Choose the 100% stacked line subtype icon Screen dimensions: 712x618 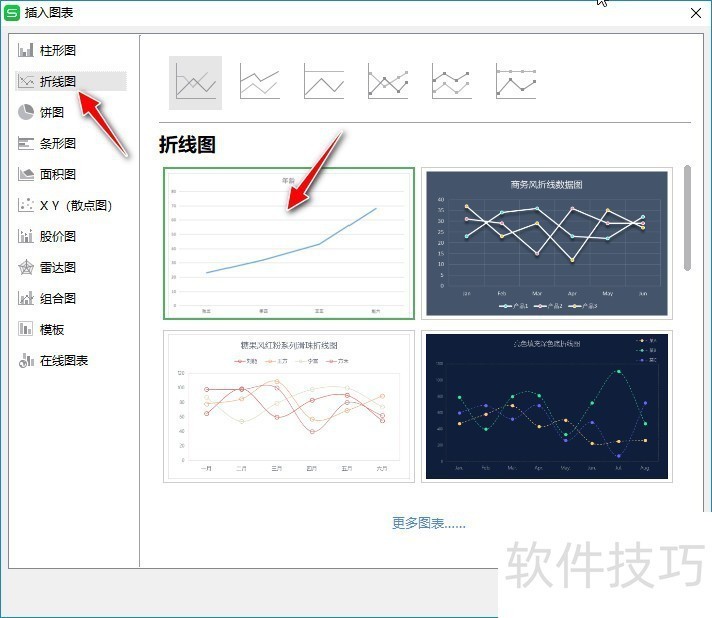tap(323, 83)
